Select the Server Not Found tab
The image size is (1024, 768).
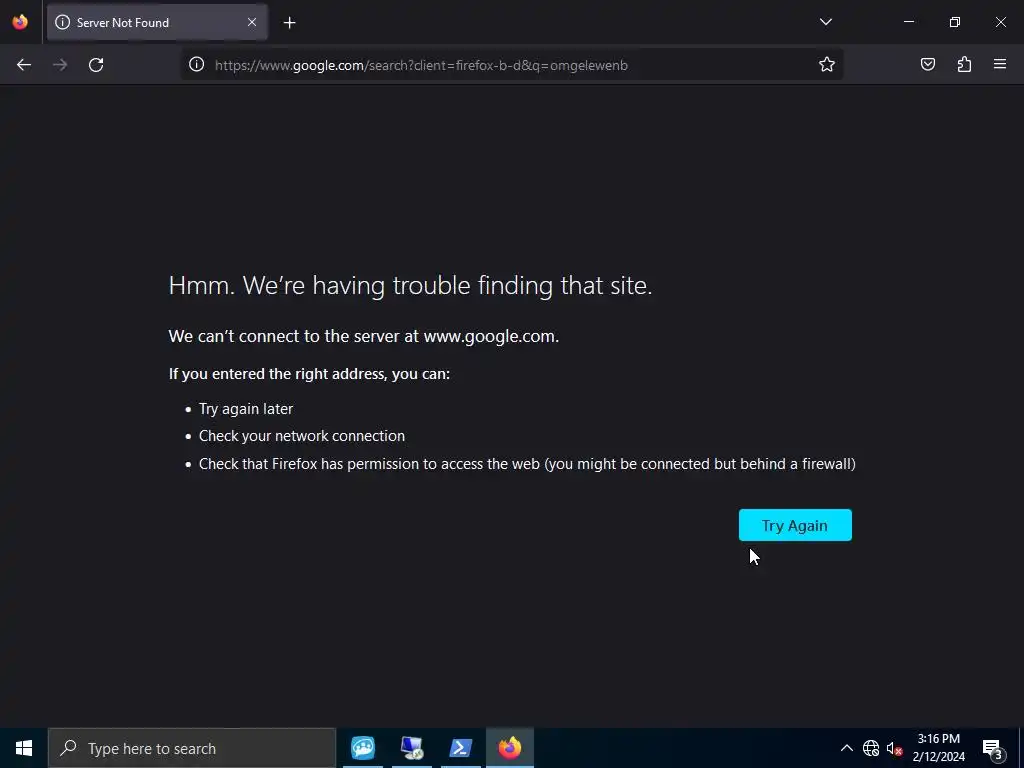(x=157, y=22)
